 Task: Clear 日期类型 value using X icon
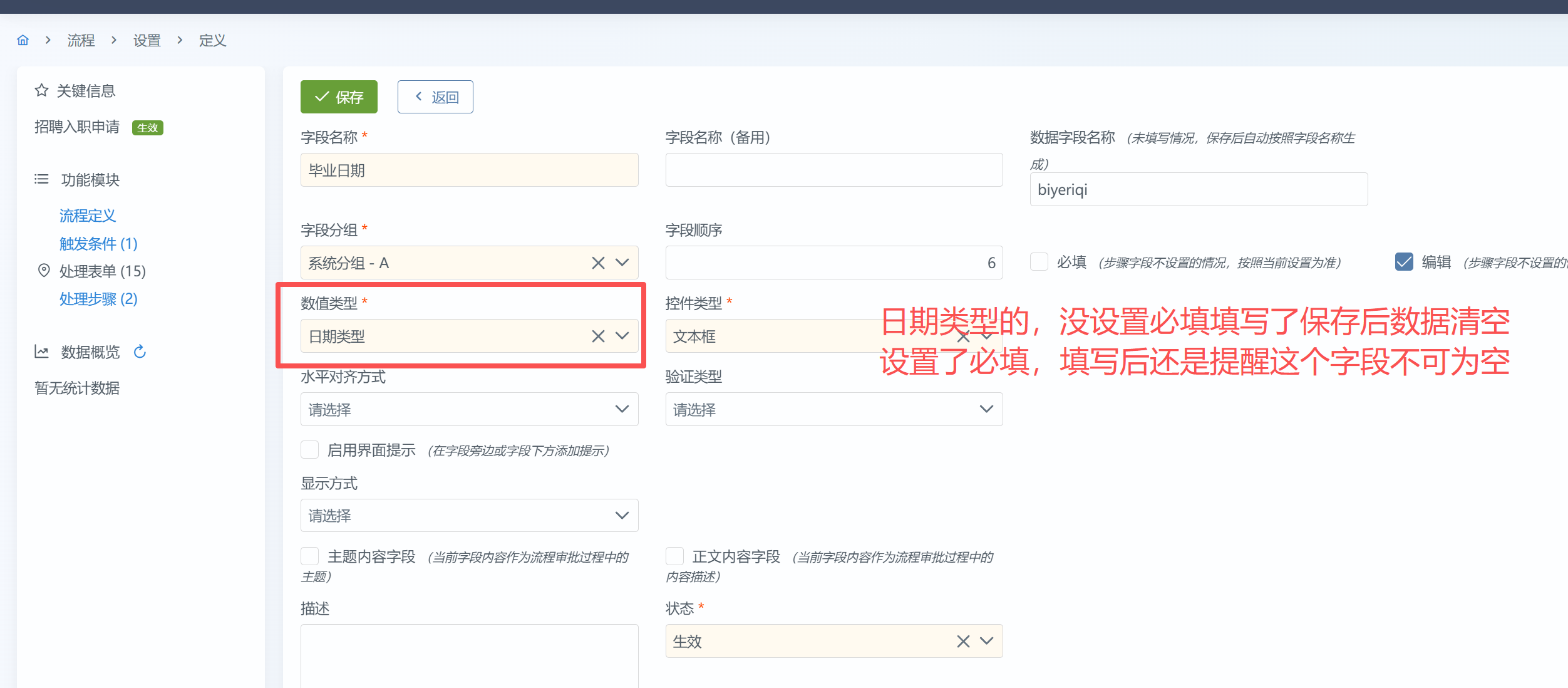pos(598,336)
